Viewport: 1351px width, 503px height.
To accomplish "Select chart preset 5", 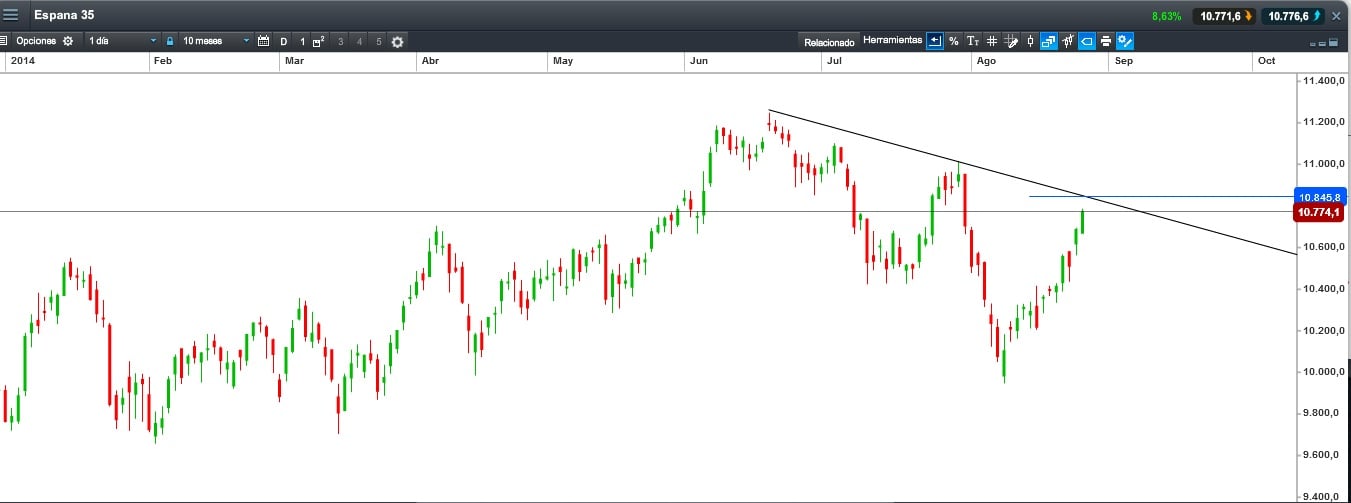I will 378,41.
